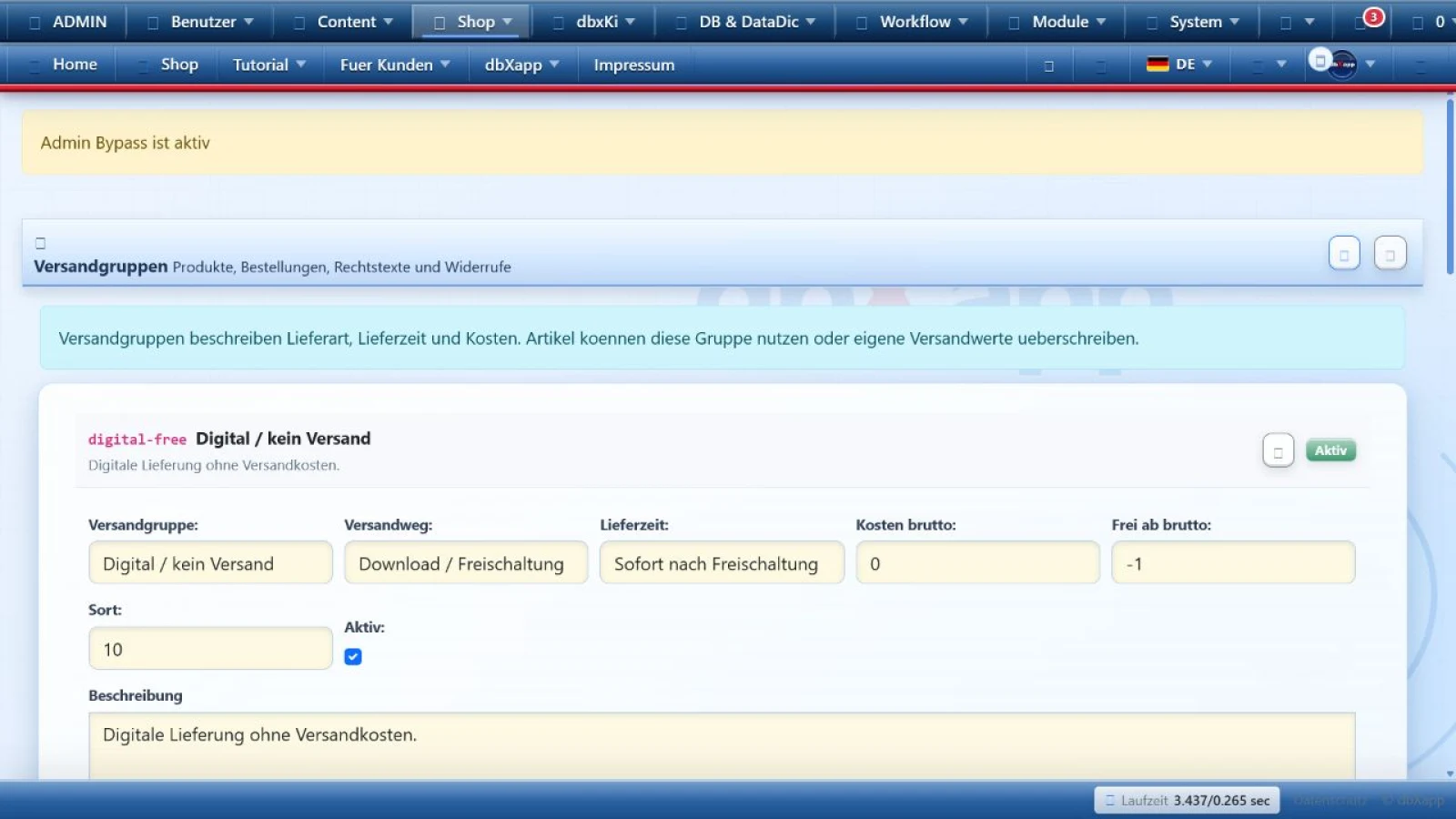The height and width of the screenshot is (819, 1456).
Task: Open unlabeled icon dropdown right of System
Action: [1298, 22]
